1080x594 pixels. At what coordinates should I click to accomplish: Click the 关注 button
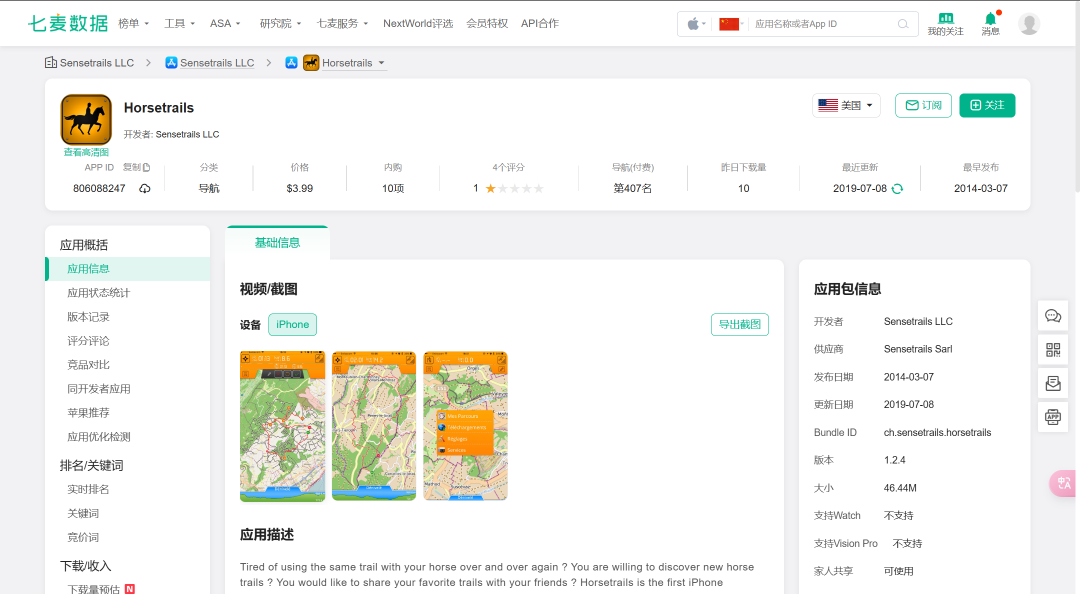pos(987,105)
